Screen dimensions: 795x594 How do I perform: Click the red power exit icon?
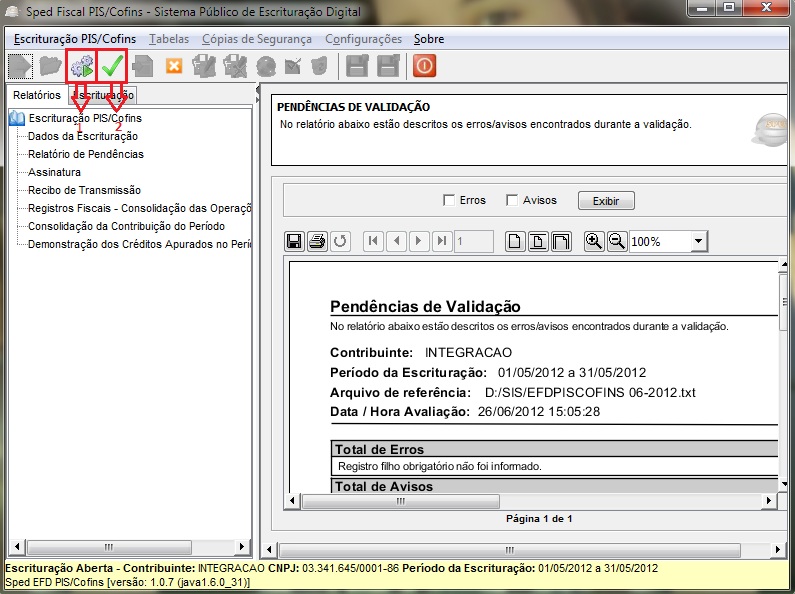[x=424, y=67]
